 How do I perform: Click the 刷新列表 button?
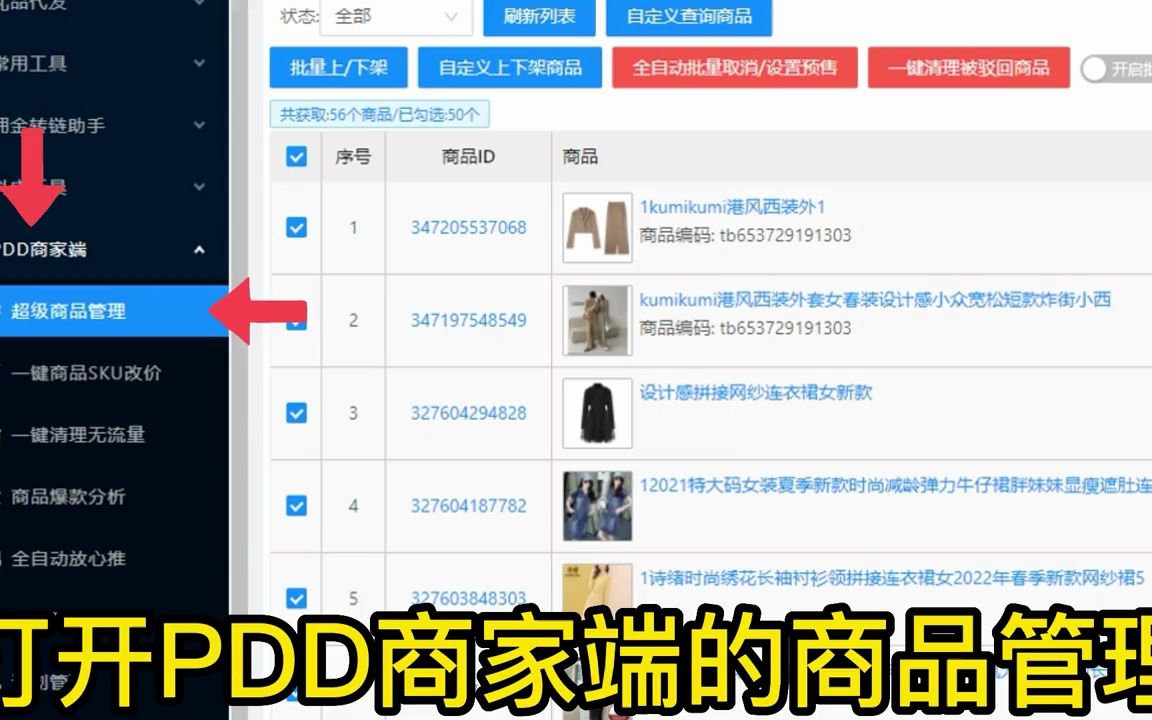538,17
